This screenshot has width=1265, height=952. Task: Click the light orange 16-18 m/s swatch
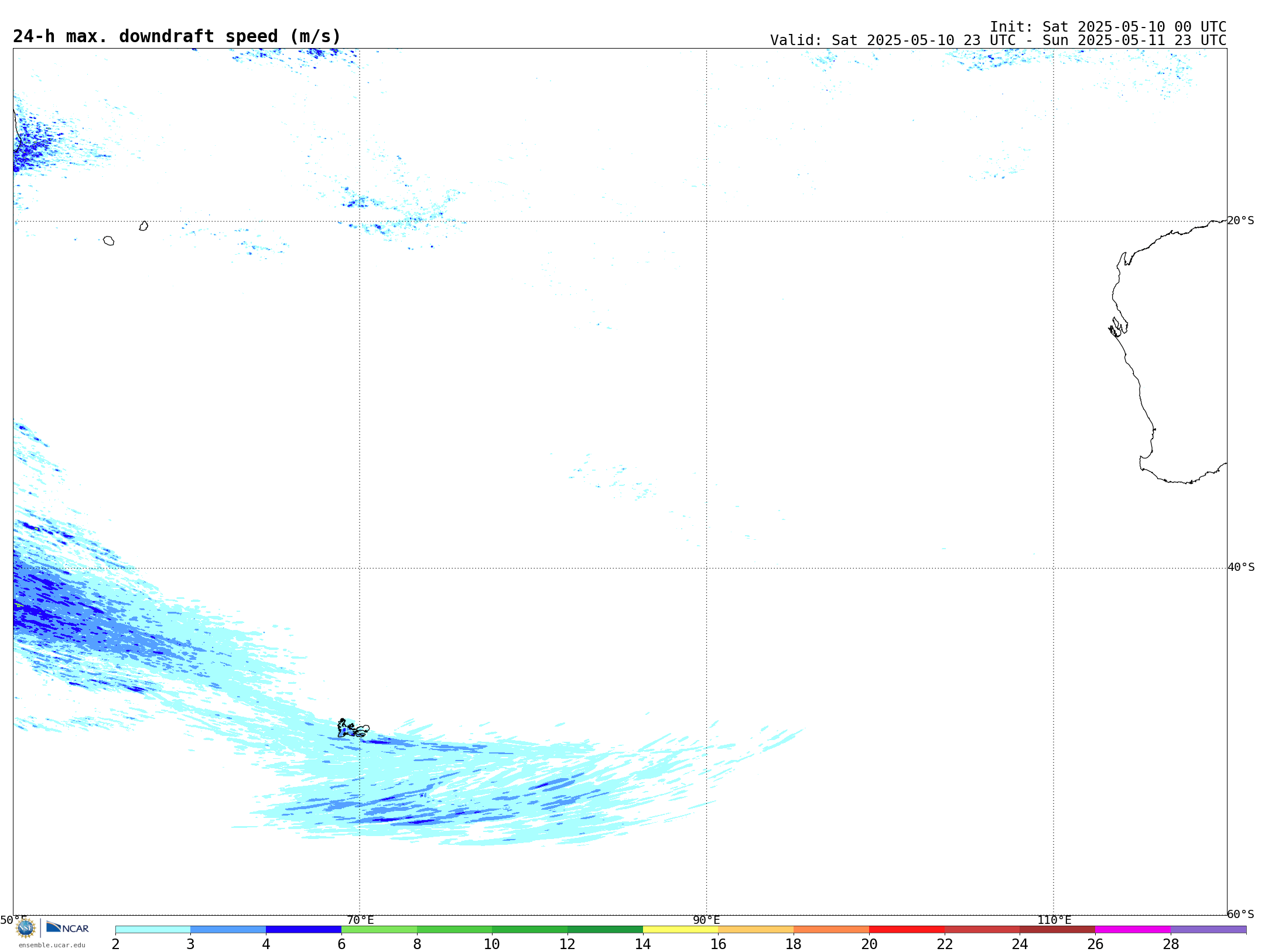[756, 929]
